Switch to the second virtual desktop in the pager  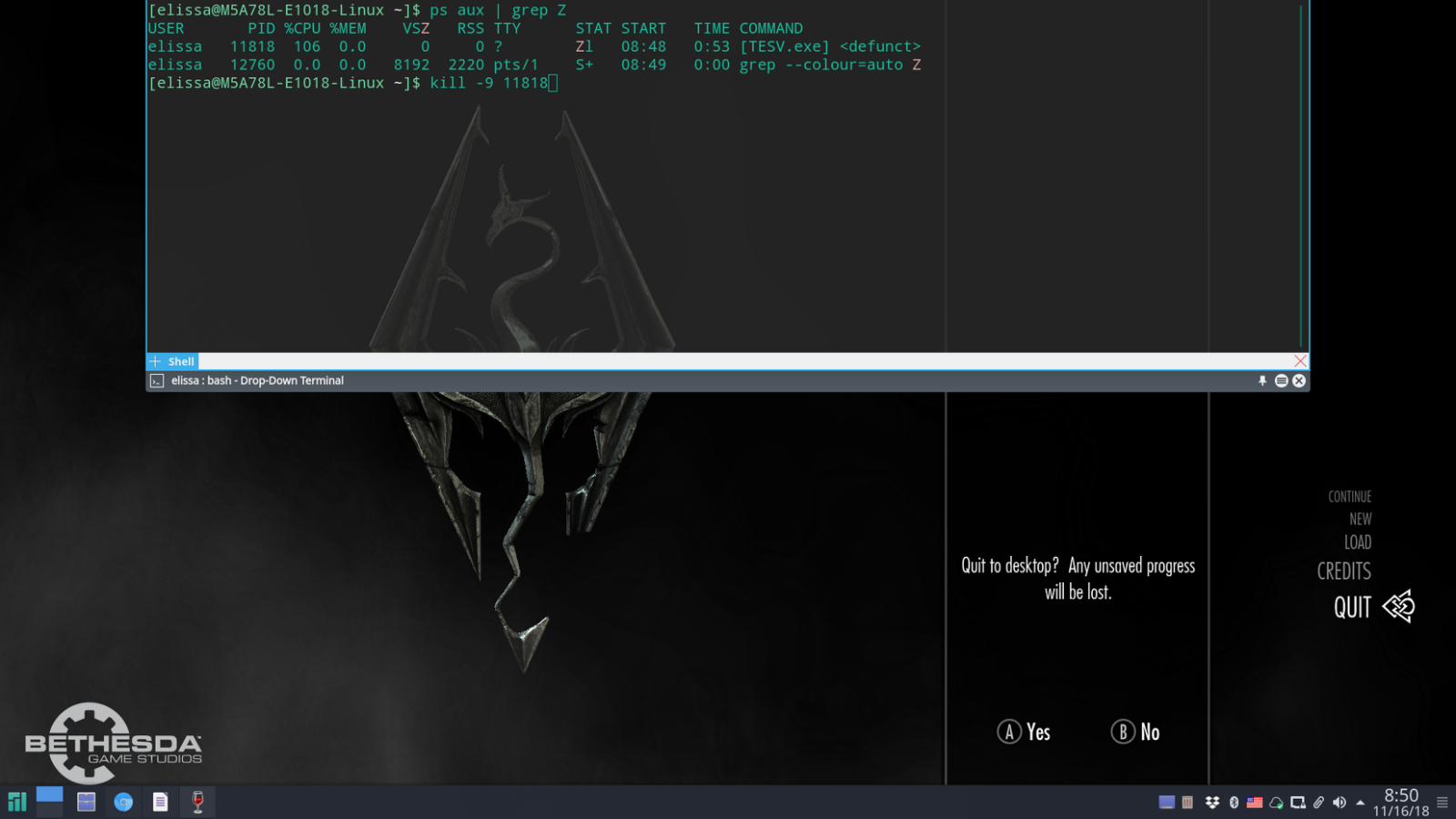point(49,809)
